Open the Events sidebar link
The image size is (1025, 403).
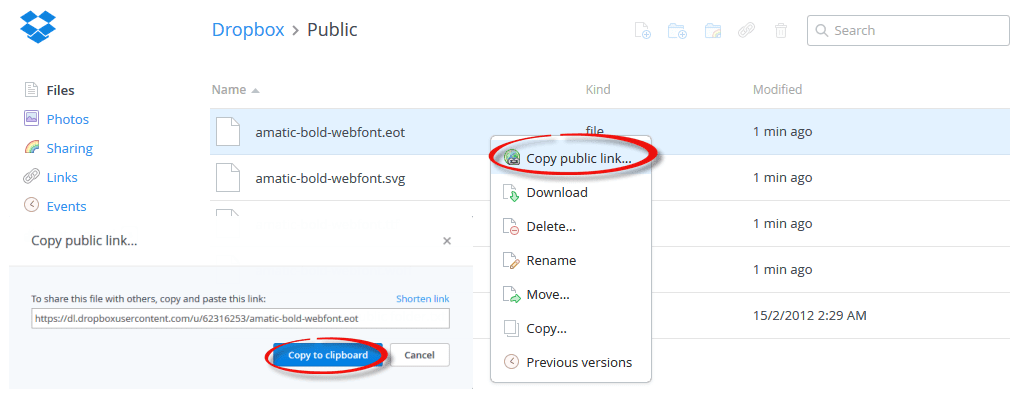tap(66, 205)
